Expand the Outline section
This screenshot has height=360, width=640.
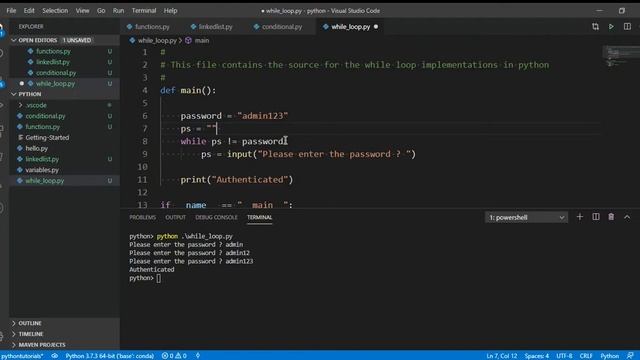point(30,323)
